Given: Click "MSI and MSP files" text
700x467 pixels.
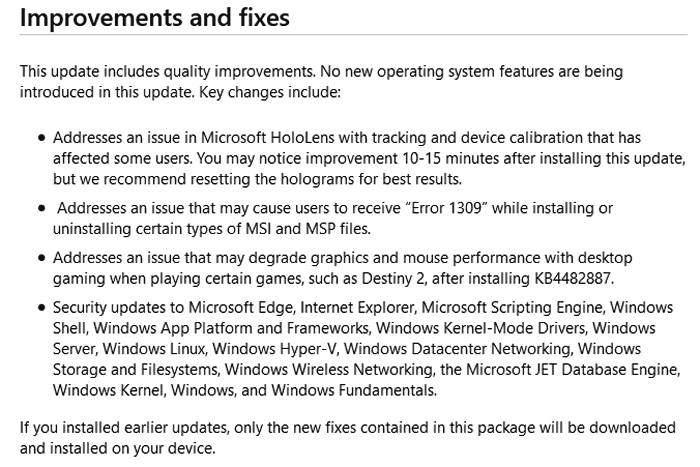Looking at the screenshot, I should point(307,229).
